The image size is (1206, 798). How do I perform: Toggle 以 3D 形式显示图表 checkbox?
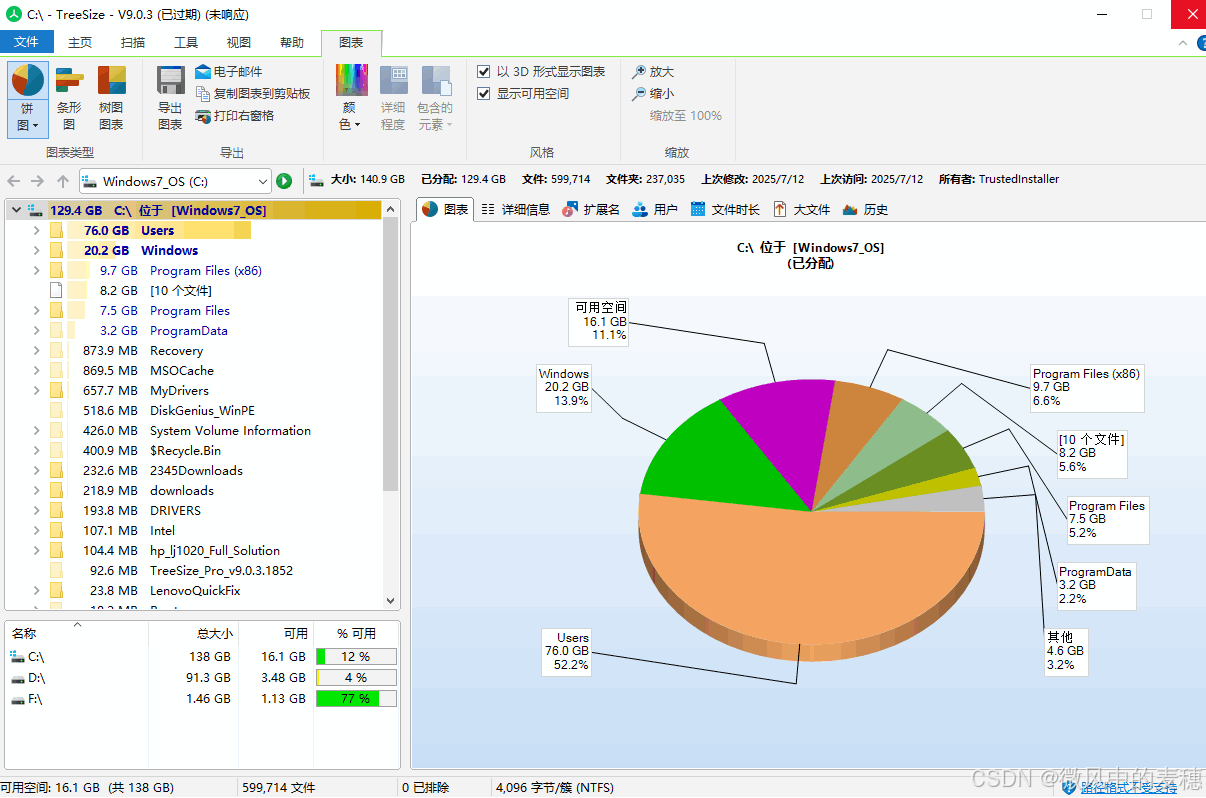(484, 72)
